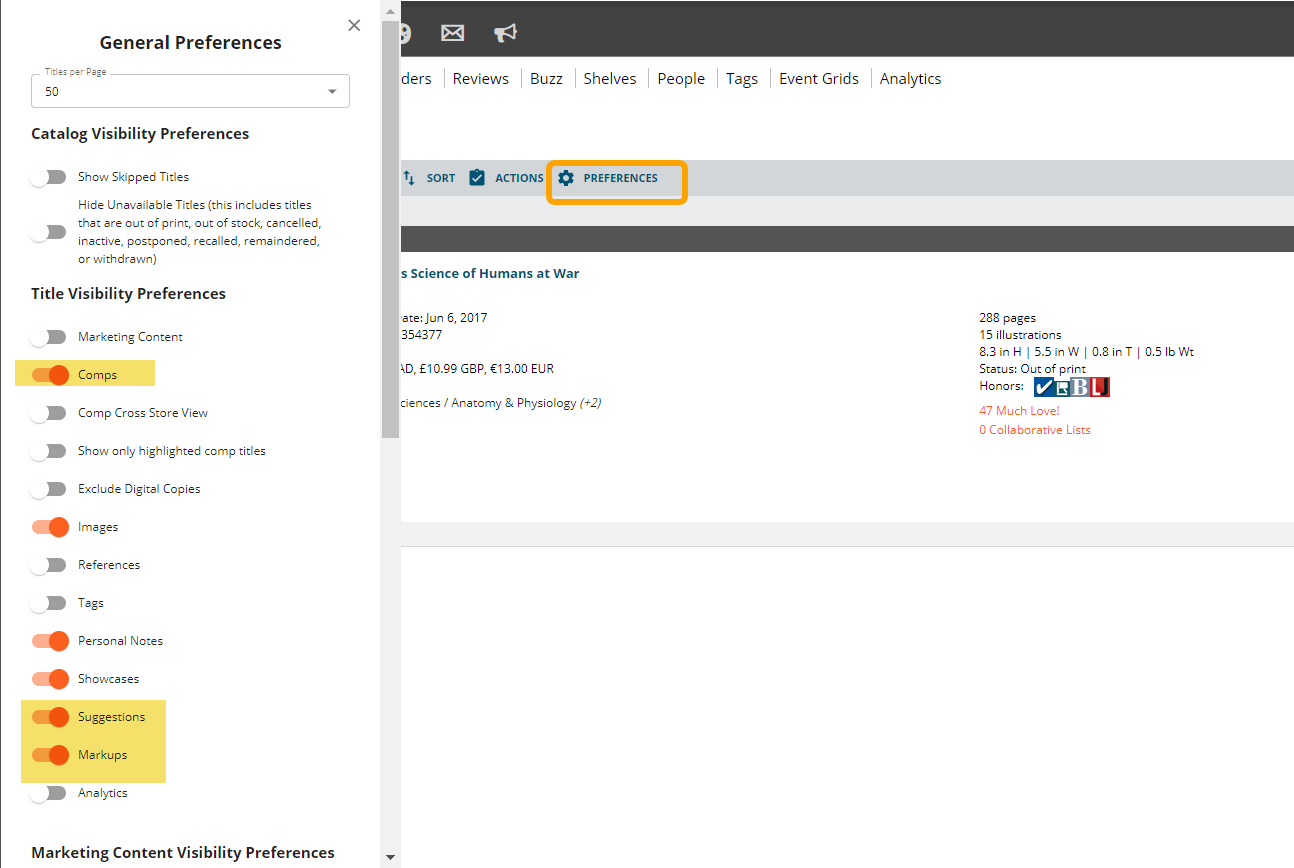The image size is (1294, 868).
Task: Click the Sort arrows icon
Action: coord(409,178)
